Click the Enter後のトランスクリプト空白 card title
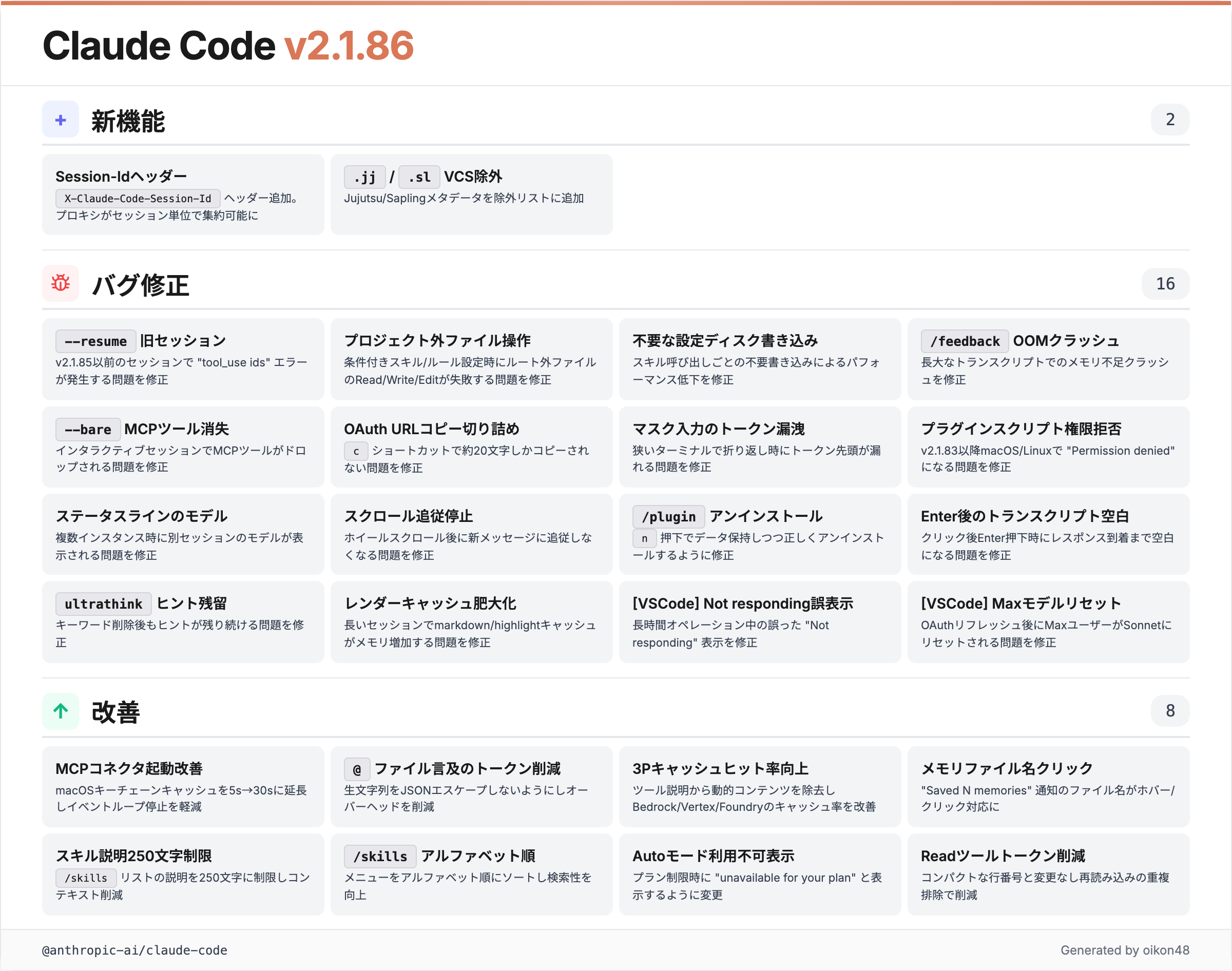 coord(1025,516)
